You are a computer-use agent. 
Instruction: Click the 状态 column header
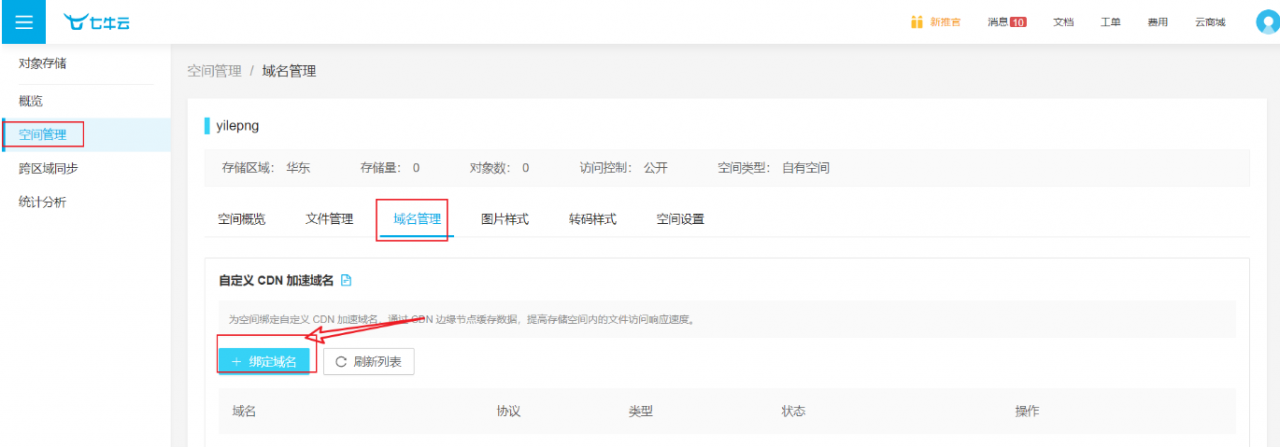tap(794, 411)
